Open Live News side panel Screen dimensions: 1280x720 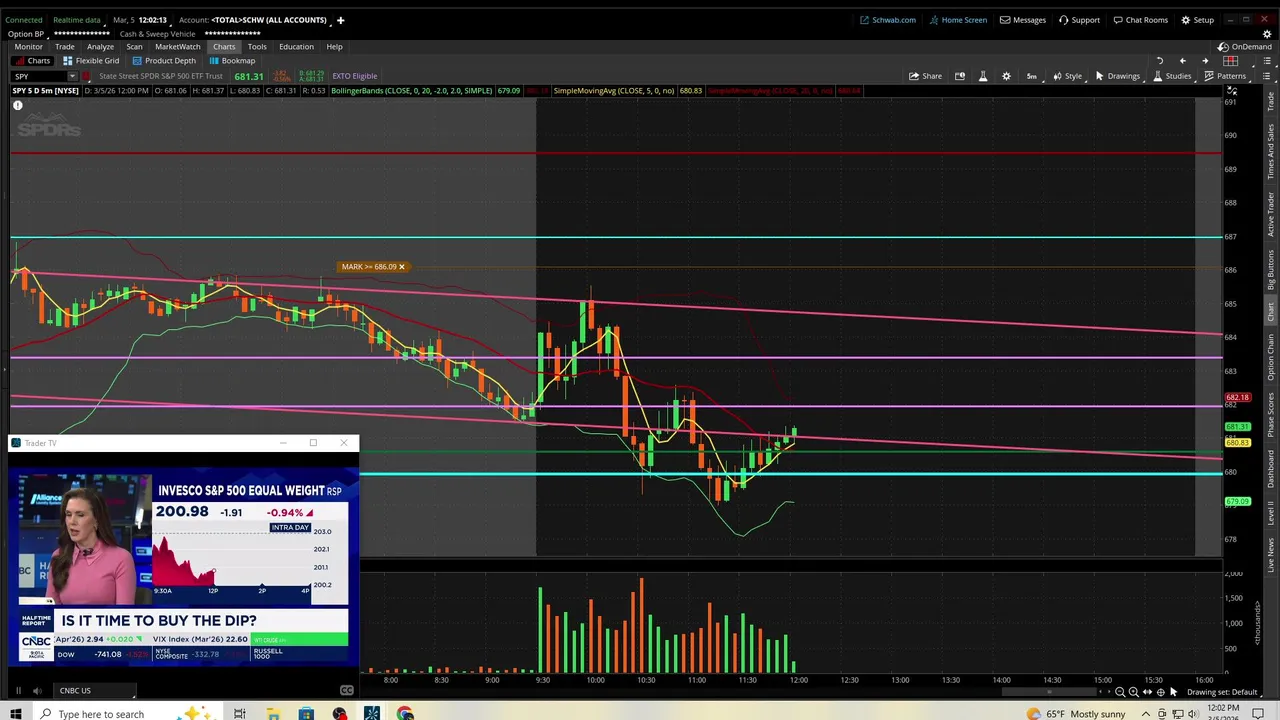[1271, 556]
